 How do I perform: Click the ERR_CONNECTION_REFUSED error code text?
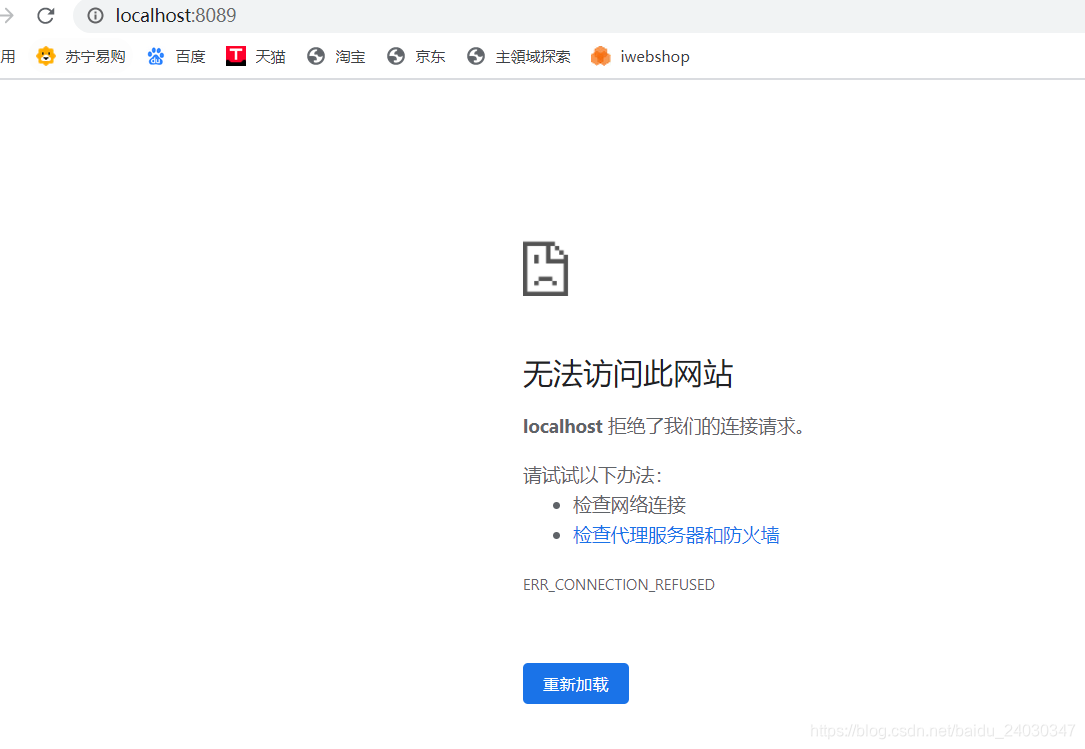click(x=619, y=585)
